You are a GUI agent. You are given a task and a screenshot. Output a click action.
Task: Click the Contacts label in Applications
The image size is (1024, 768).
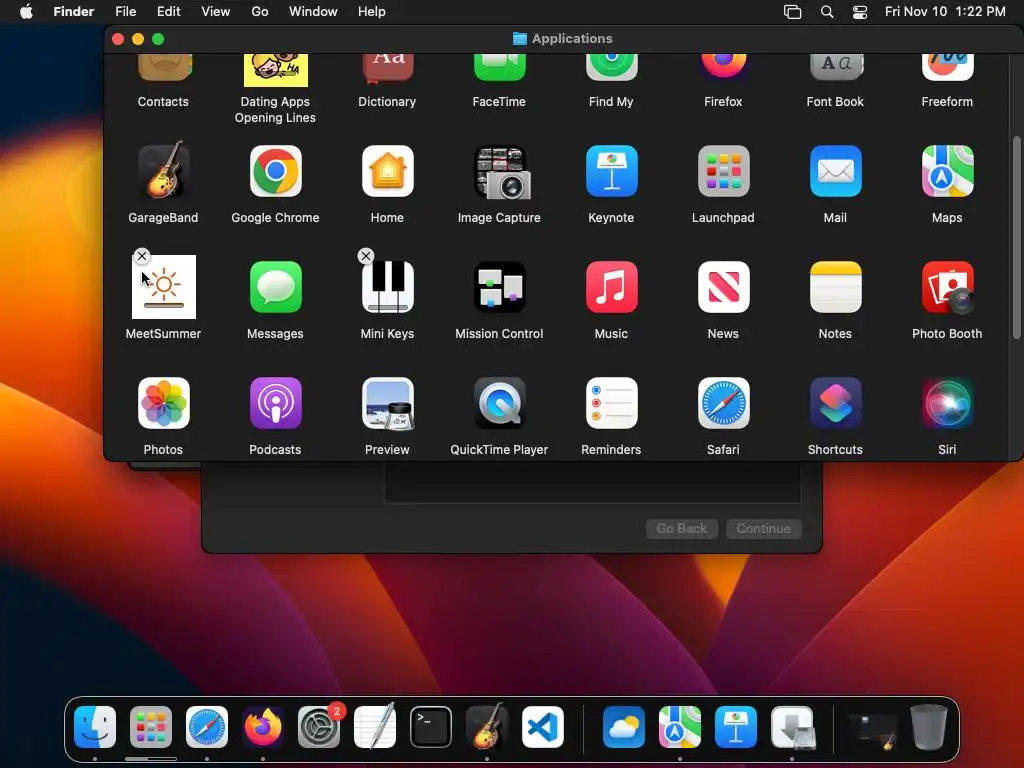(x=163, y=102)
